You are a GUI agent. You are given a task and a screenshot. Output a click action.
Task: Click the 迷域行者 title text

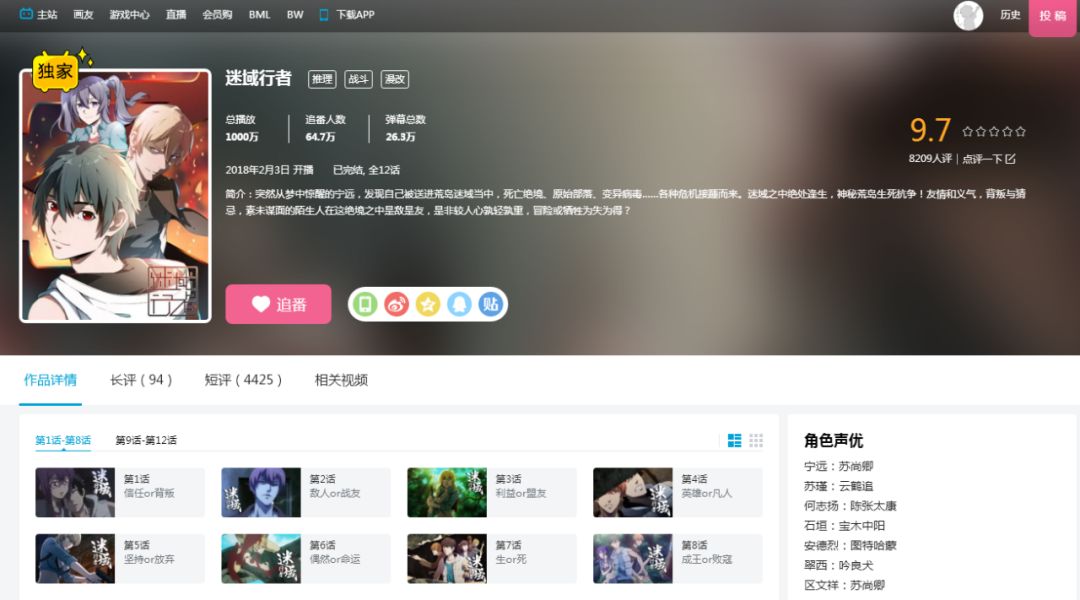tap(258, 79)
